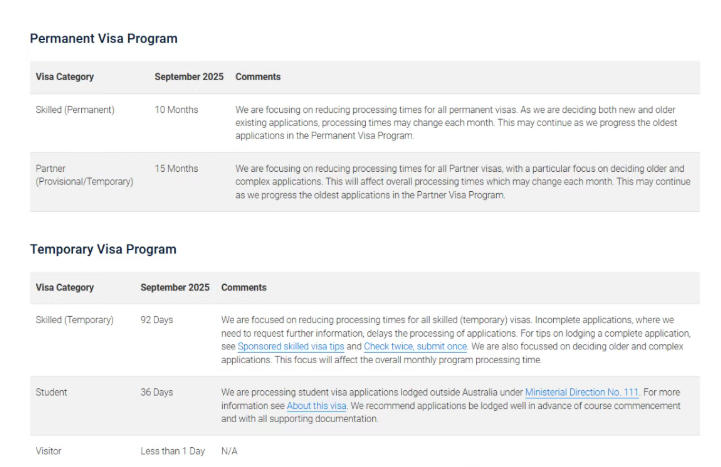Click the Temporary Visa Program heading
The image size is (721, 467).
pyautogui.click(x=103, y=249)
